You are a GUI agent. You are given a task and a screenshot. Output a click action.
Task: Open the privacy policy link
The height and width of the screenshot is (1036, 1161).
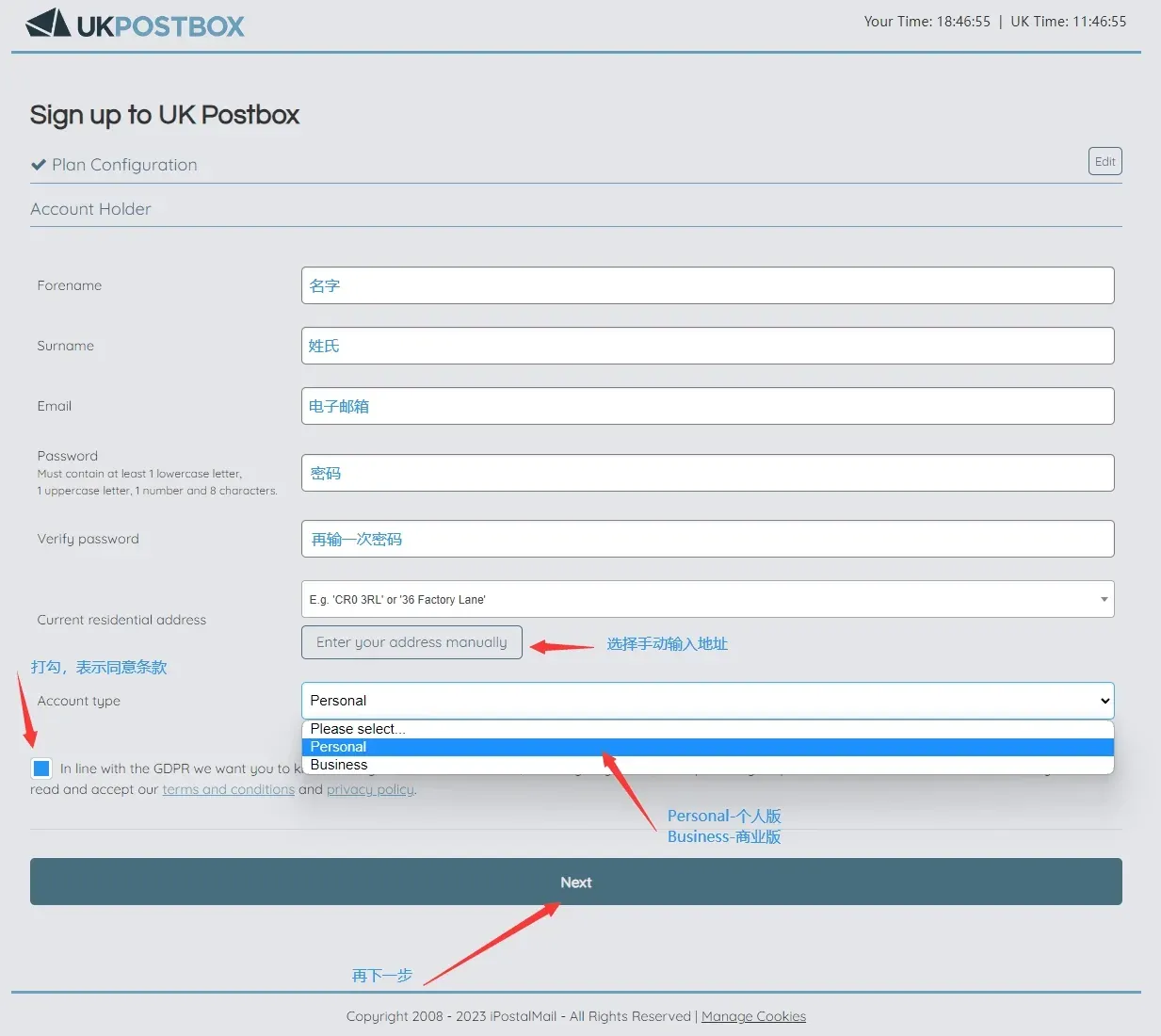(370, 789)
